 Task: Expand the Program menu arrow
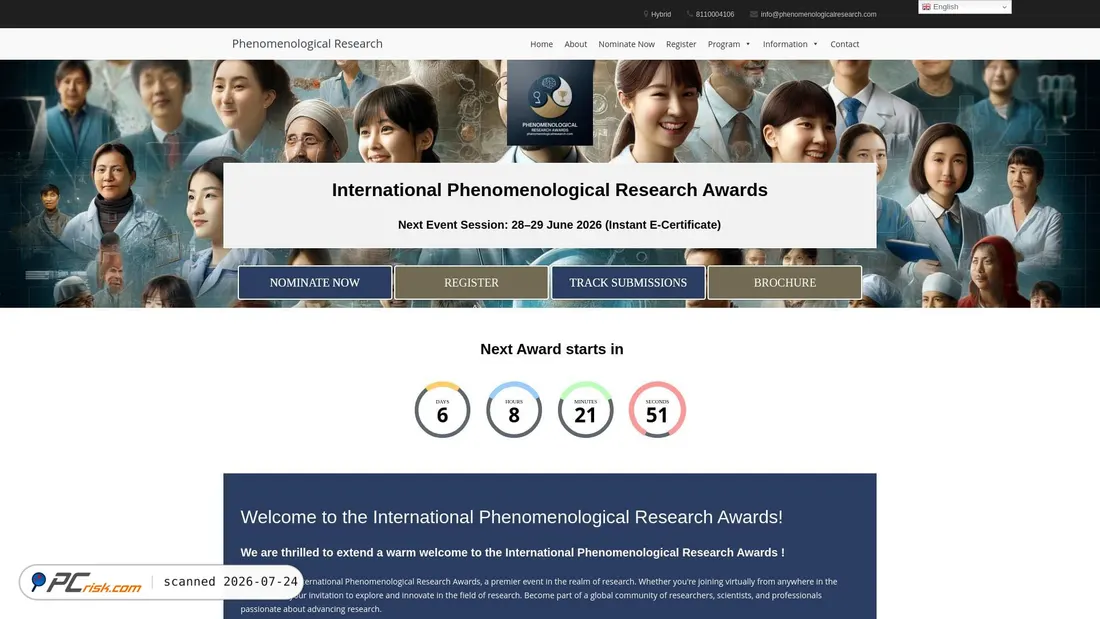click(x=748, y=44)
